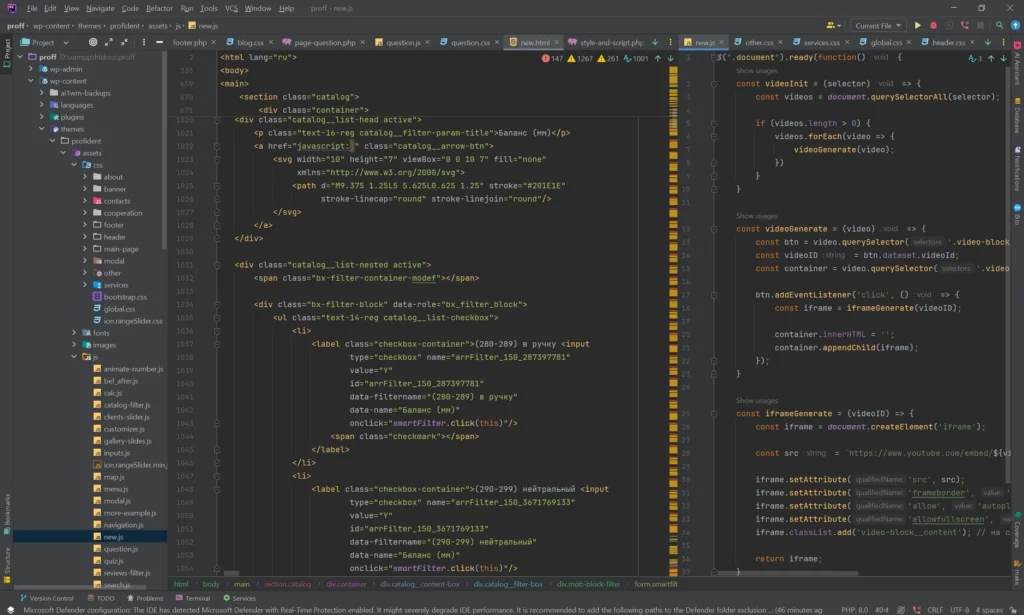Viewport: 1024px width, 615px height.
Task: Click the Collapse All icon in Project panel
Action: (x=123, y=43)
